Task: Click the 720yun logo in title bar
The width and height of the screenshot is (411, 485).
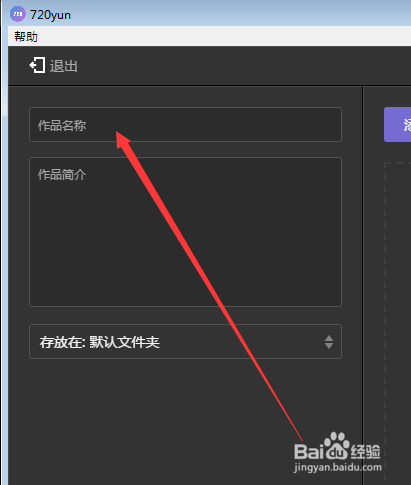Action: [17, 14]
